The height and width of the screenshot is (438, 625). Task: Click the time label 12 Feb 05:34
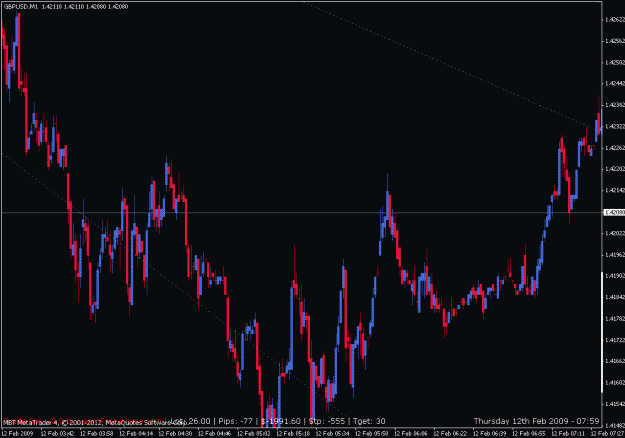click(x=332, y=434)
